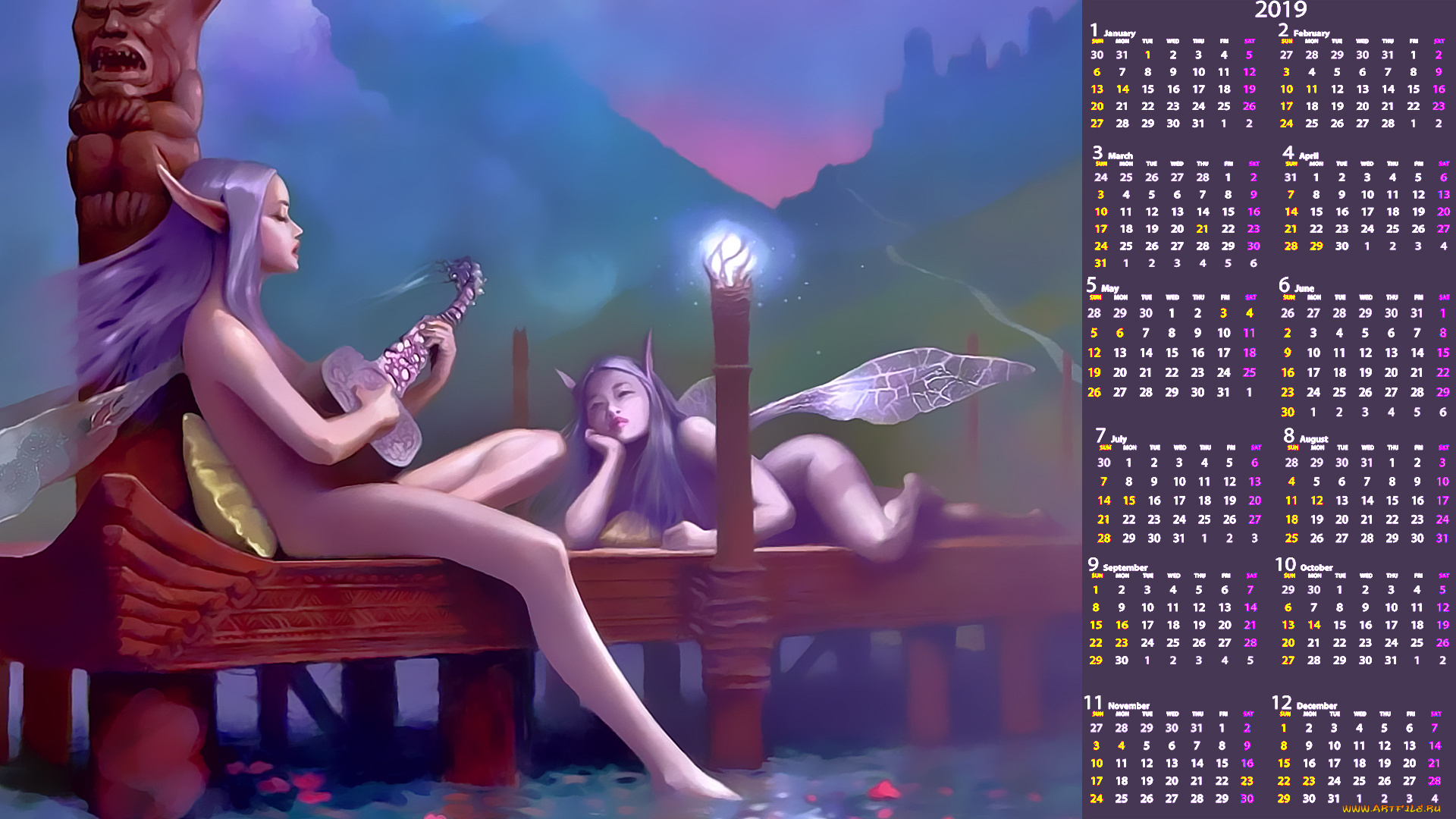Click the February month heading
This screenshot has width=1456, height=819.
[x=1311, y=33]
